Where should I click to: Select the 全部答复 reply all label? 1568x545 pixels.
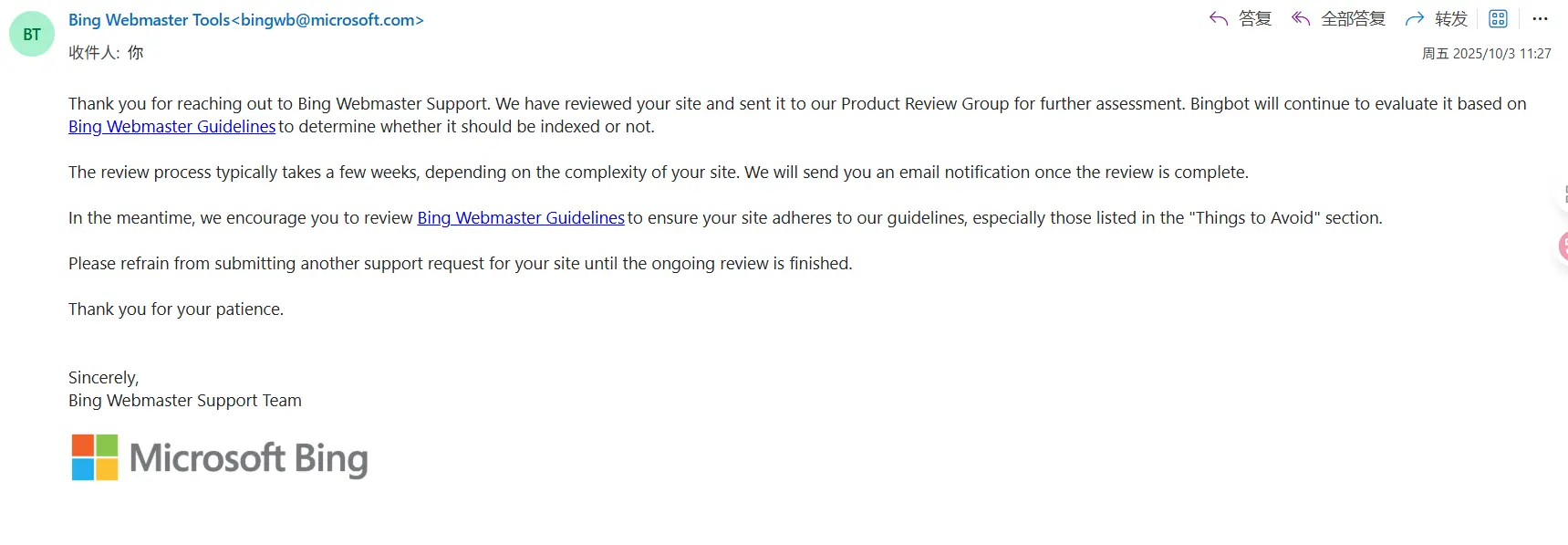pos(1353,18)
